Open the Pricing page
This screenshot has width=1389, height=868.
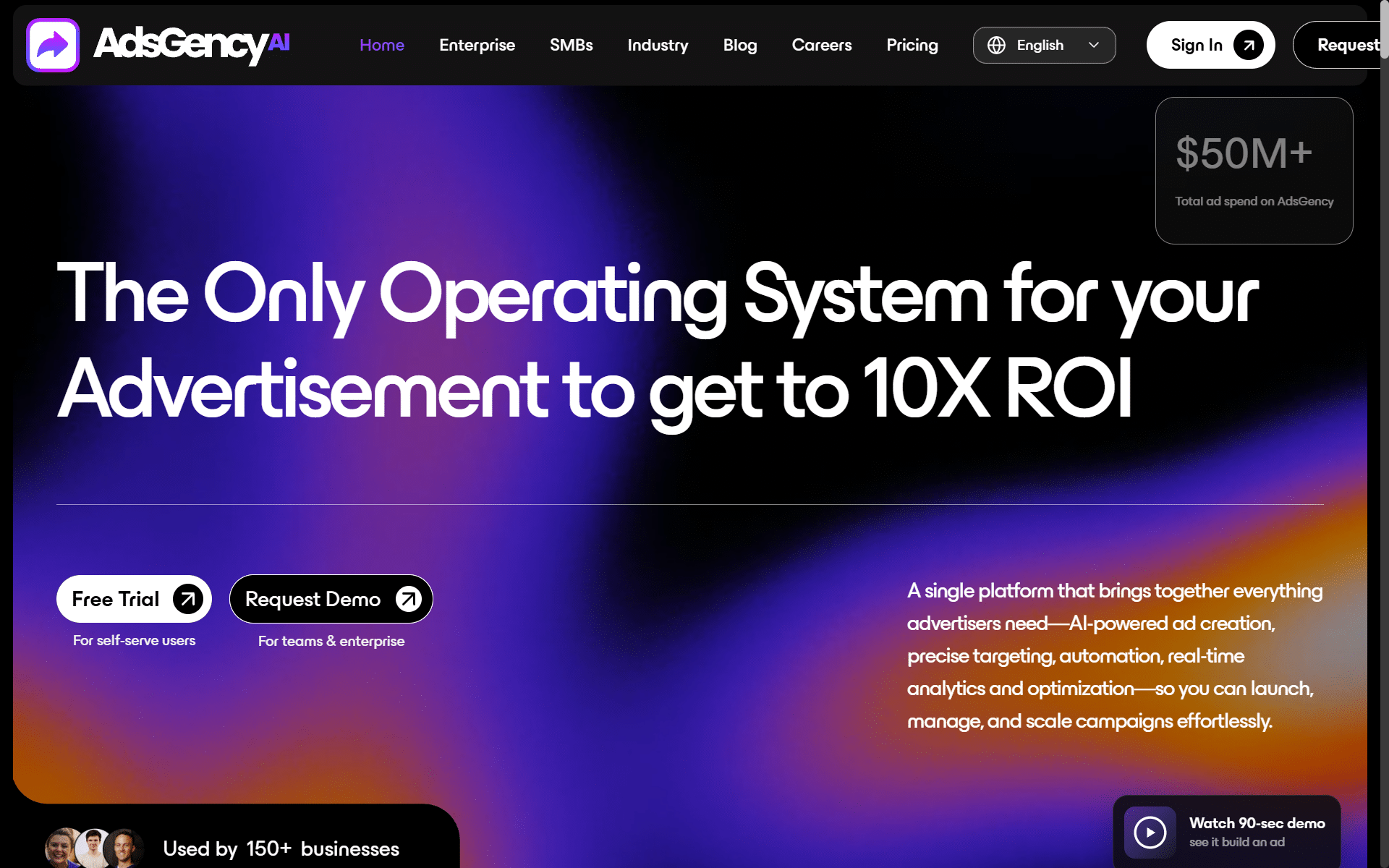coord(912,45)
